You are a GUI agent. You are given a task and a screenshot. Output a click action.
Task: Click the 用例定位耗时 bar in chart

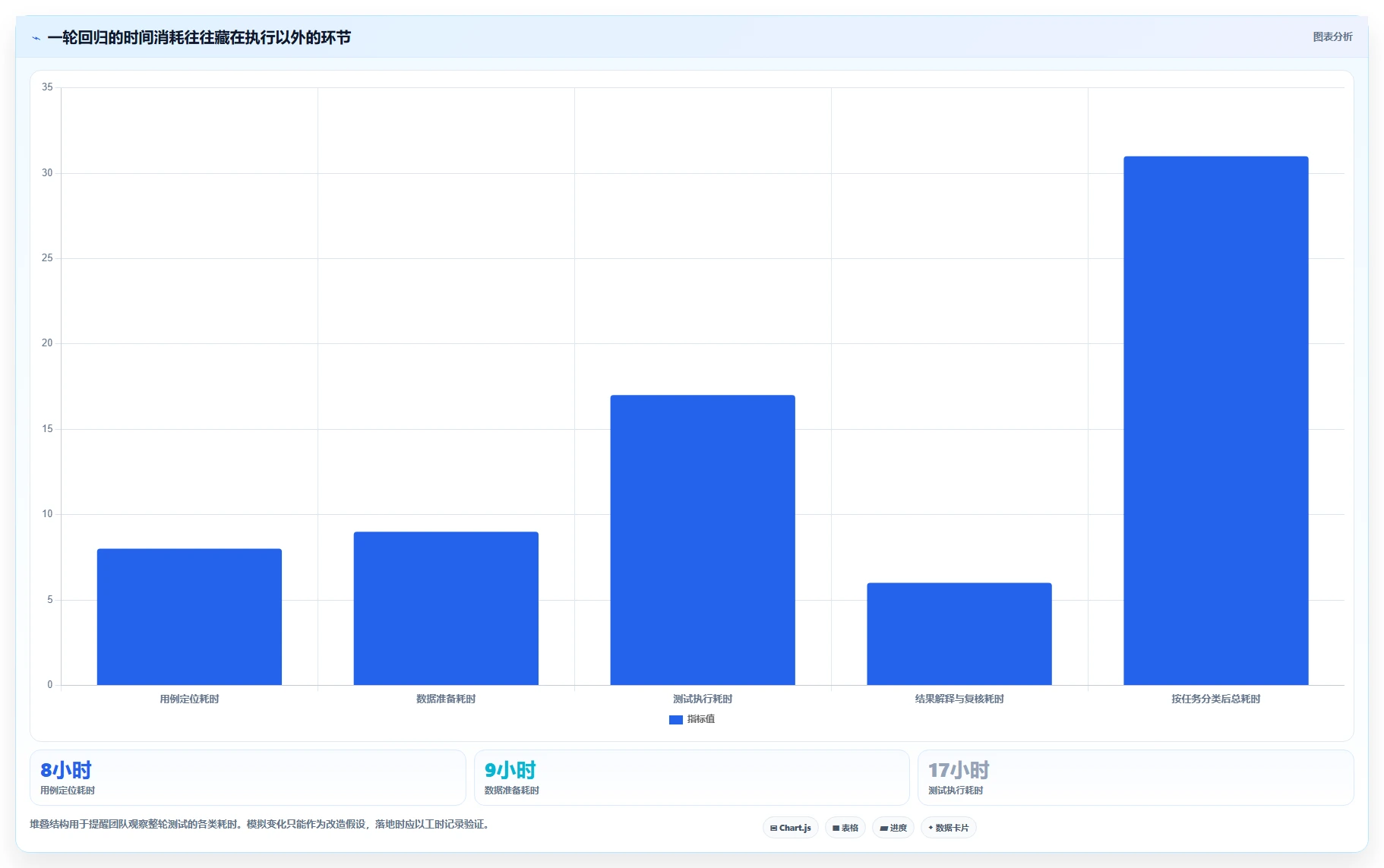coord(189,617)
